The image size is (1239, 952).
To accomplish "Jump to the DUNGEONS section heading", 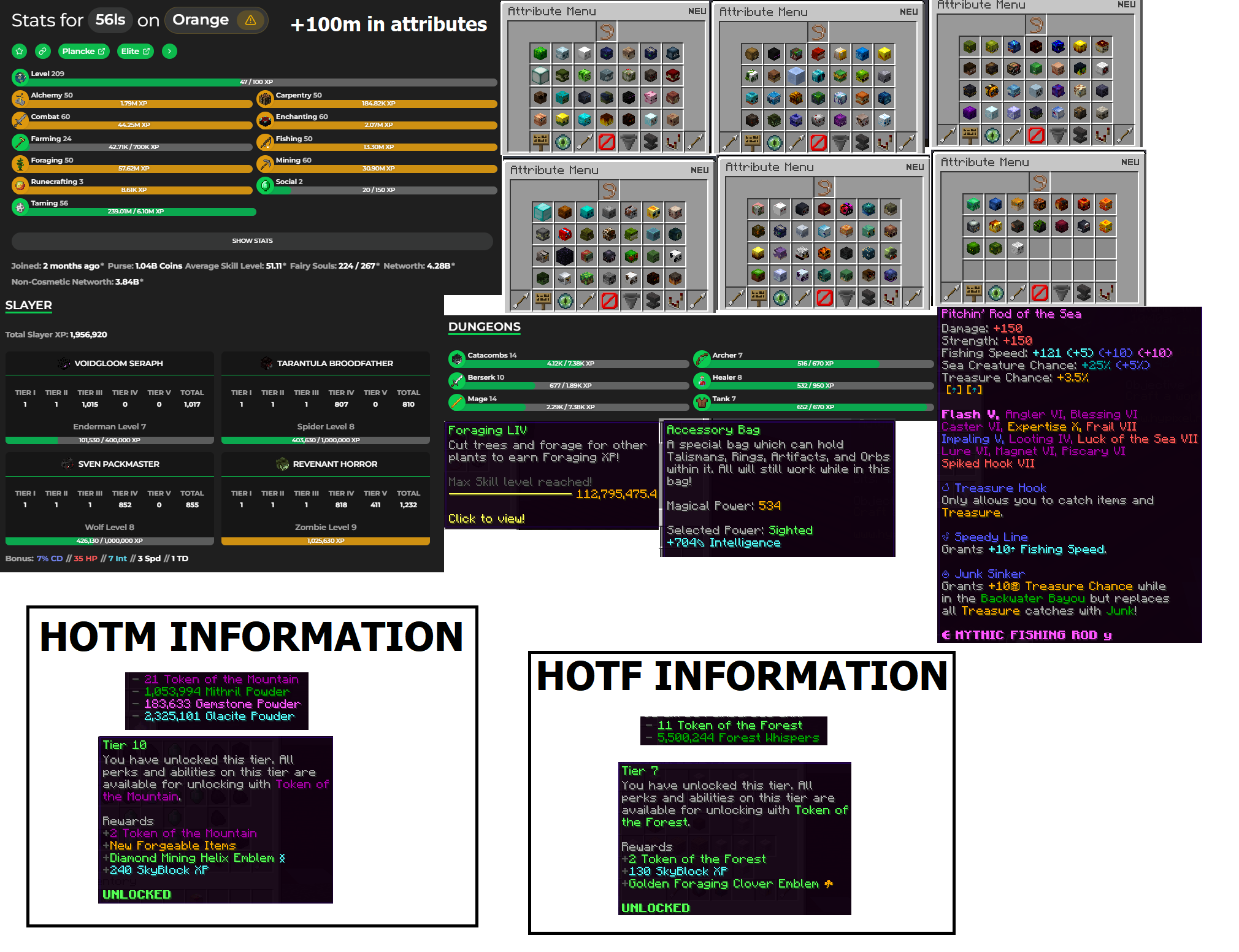I will pyautogui.click(x=484, y=327).
